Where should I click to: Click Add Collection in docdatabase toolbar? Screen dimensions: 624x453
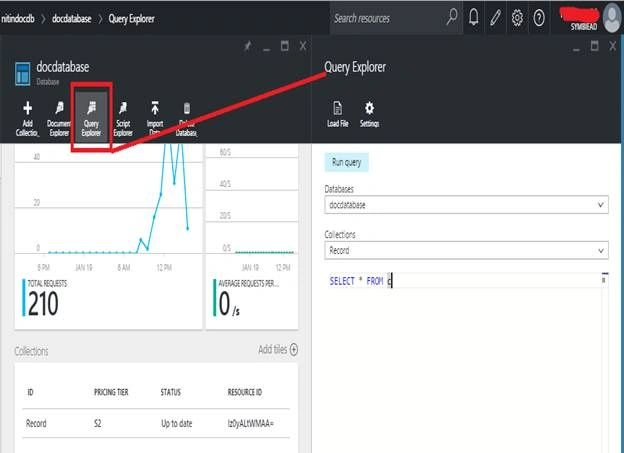click(x=27, y=118)
